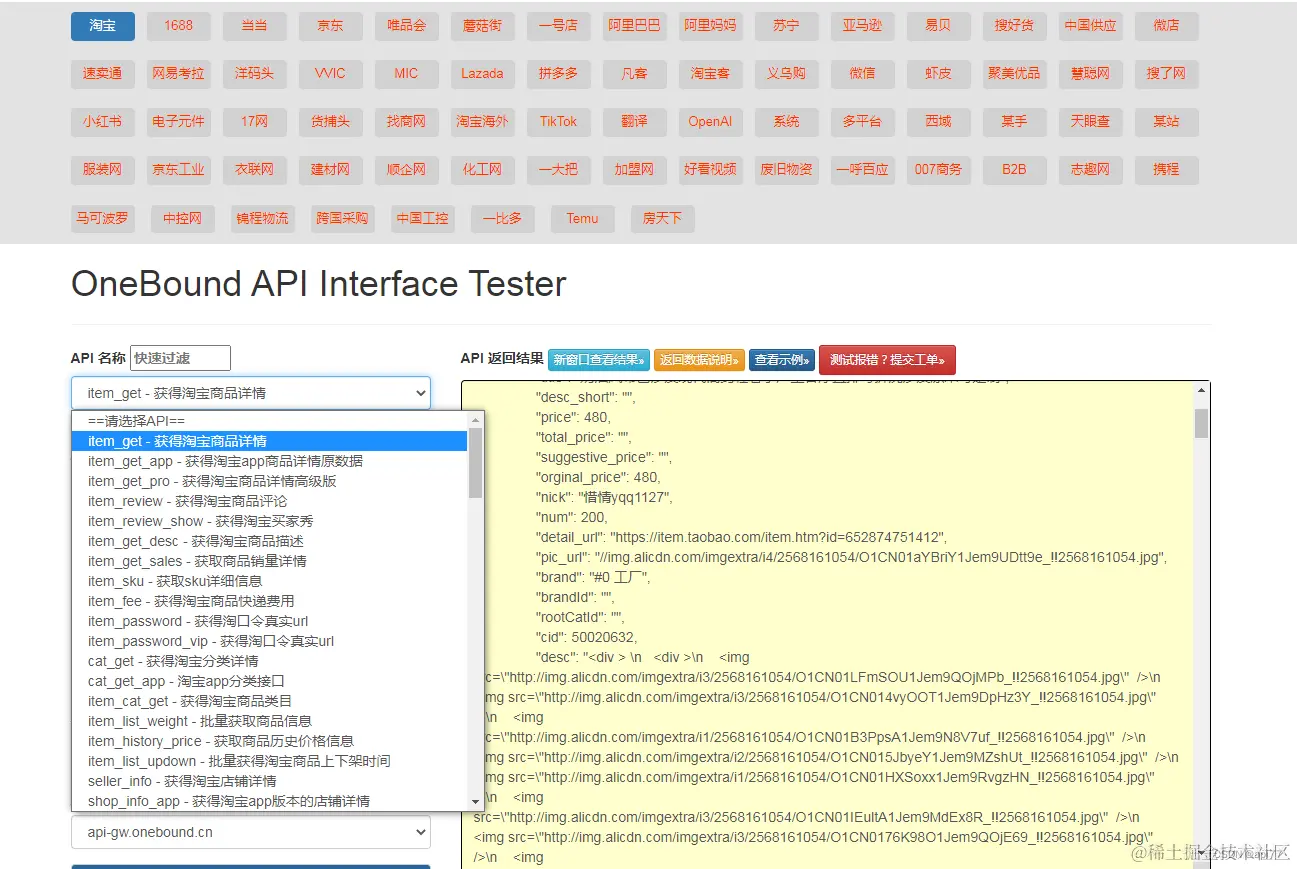Click the red 测试报错?提交工单 button

[888, 360]
